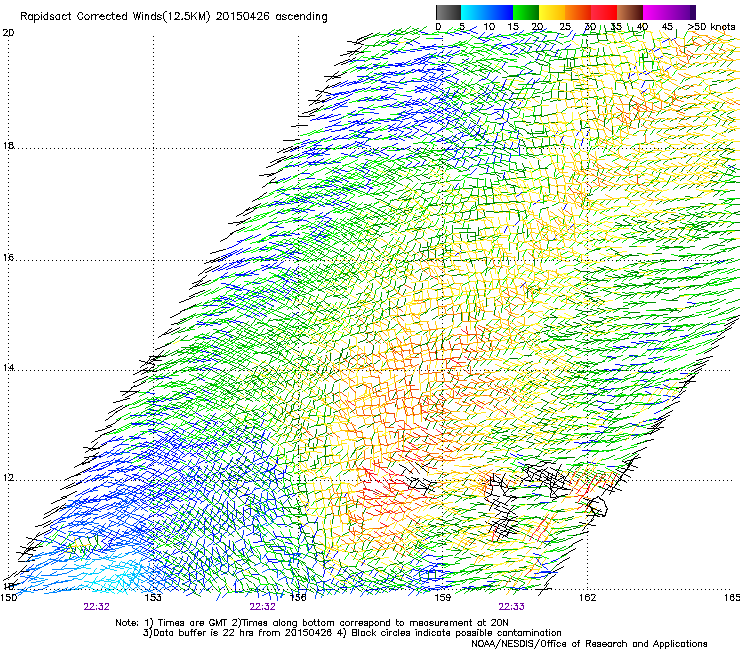Click 'Black circles indicate possible contamination' note

pos(457,633)
